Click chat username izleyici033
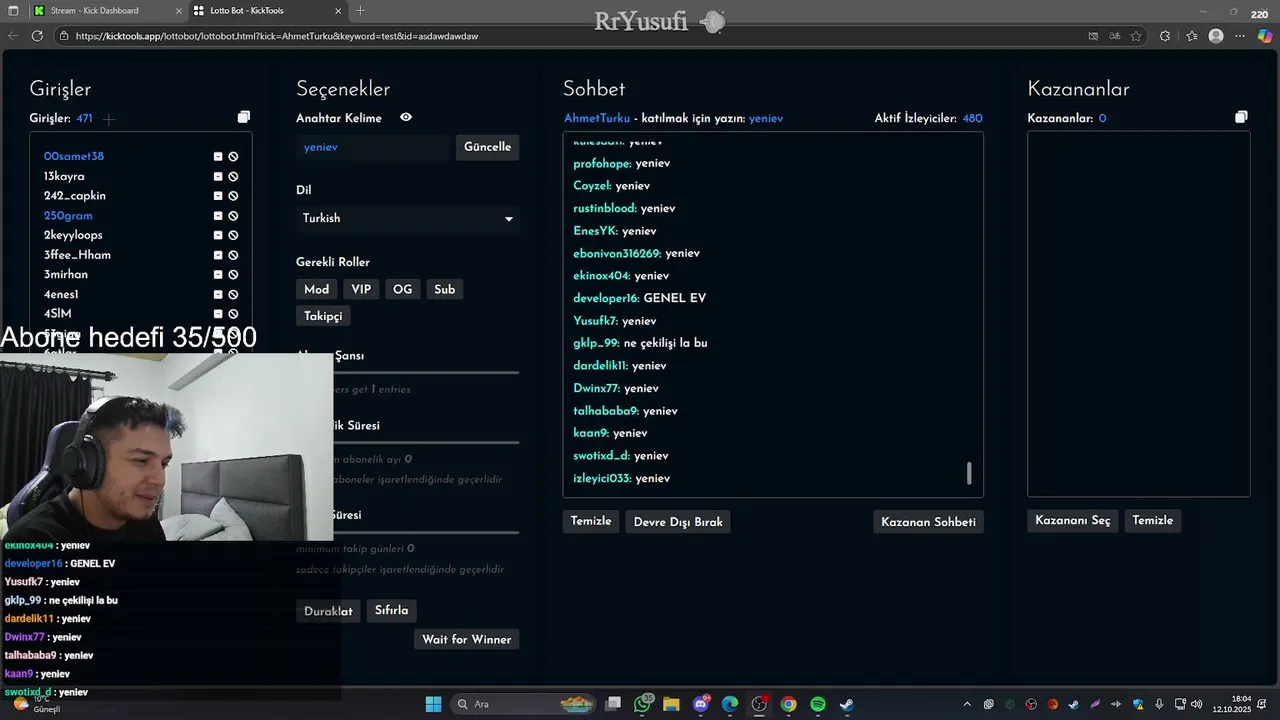Screen dimensions: 1280x720 [x=602, y=478]
